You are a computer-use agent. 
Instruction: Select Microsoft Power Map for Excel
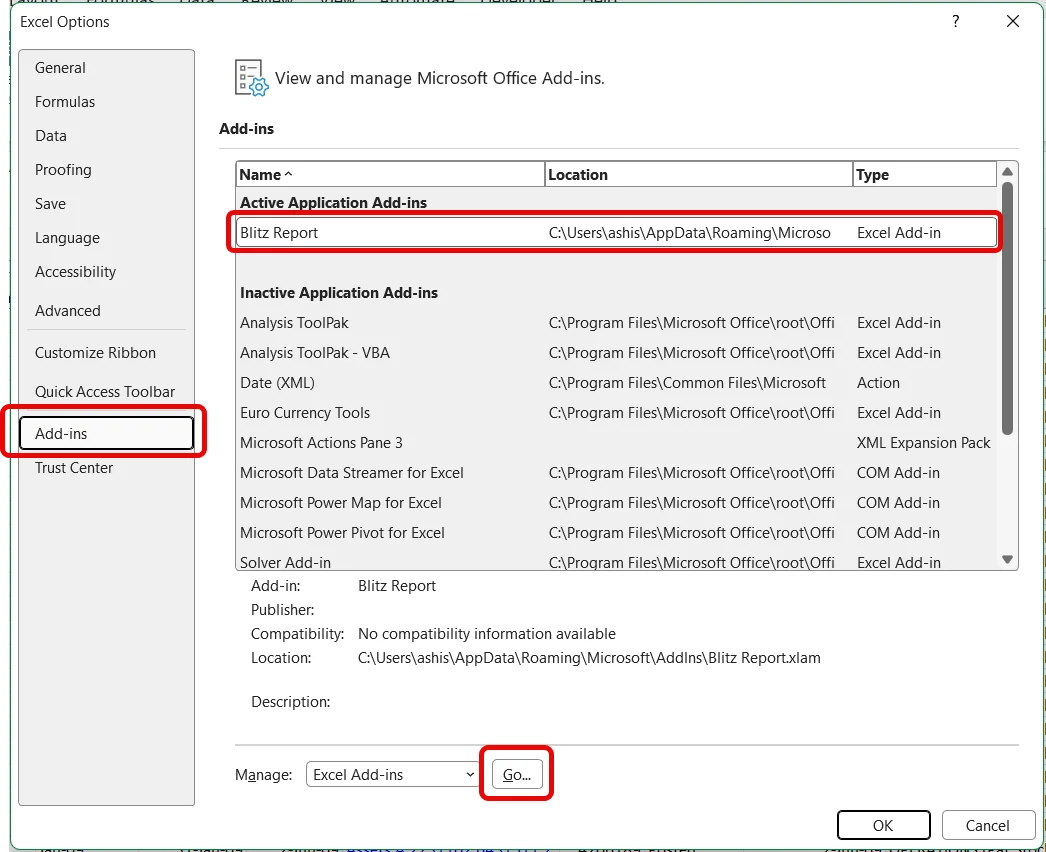616,503
